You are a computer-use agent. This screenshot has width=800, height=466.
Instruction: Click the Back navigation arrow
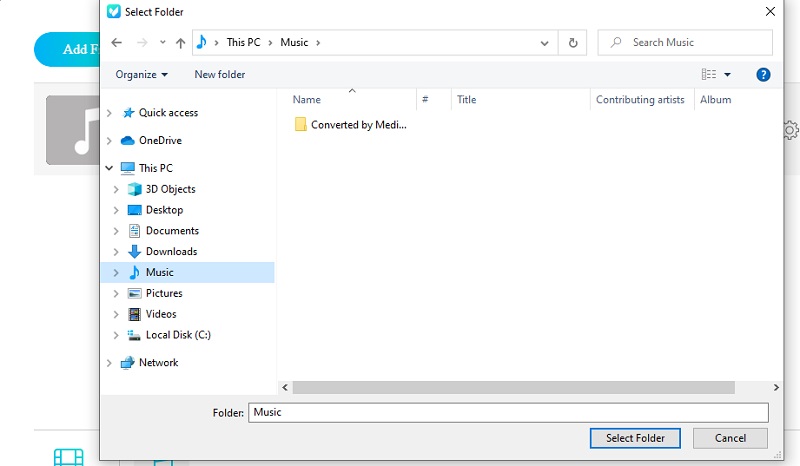point(117,43)
